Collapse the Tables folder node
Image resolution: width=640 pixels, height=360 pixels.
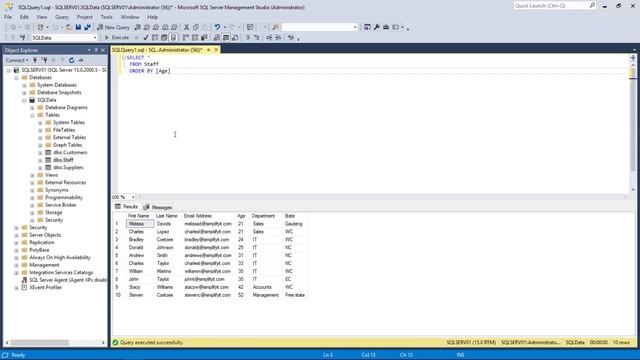click(32, 115)
